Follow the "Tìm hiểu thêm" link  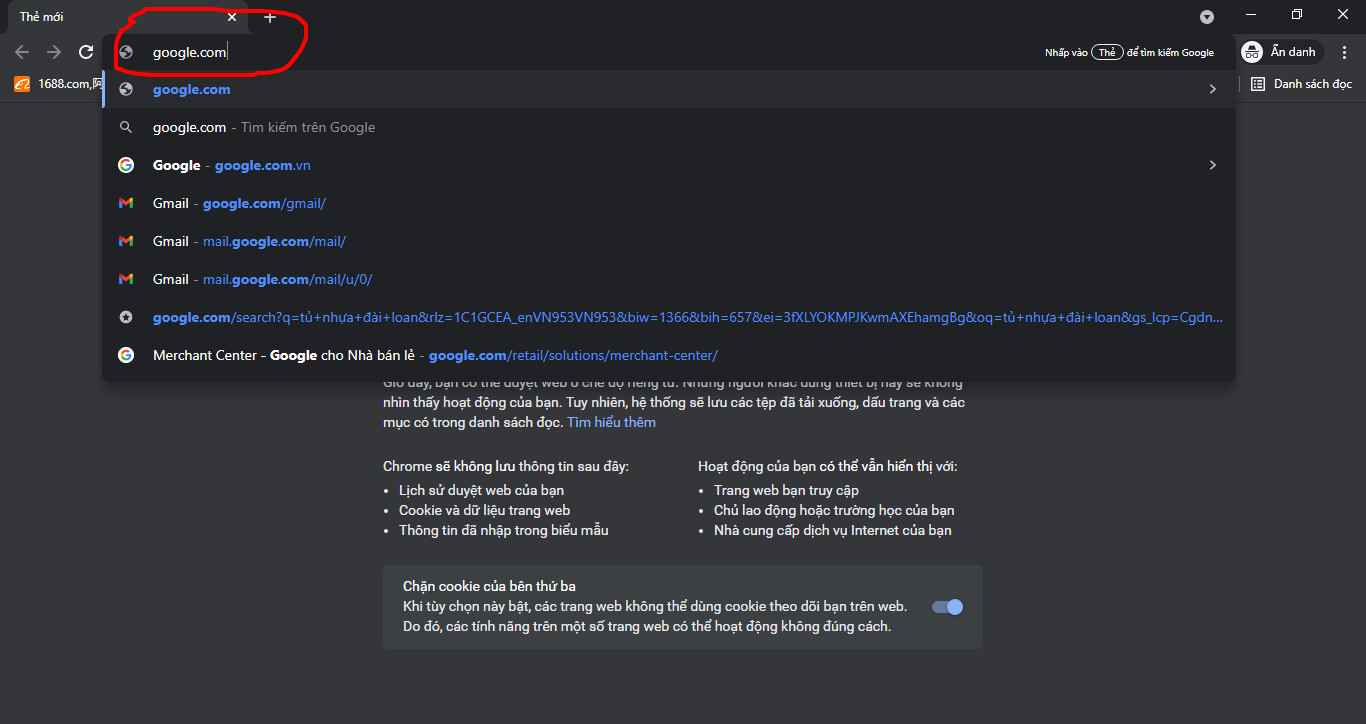click(612, 422)
